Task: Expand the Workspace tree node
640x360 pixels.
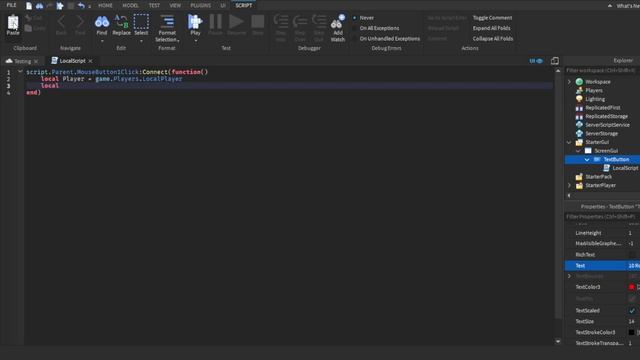Action: point(569,82)
